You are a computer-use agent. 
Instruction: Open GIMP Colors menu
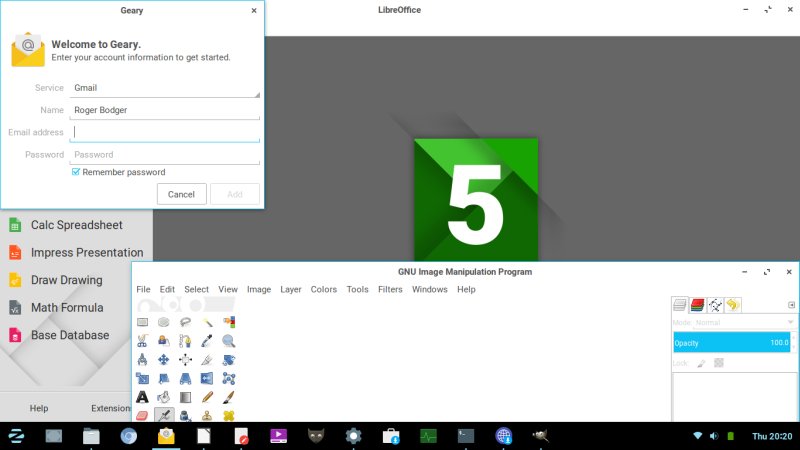324,289
